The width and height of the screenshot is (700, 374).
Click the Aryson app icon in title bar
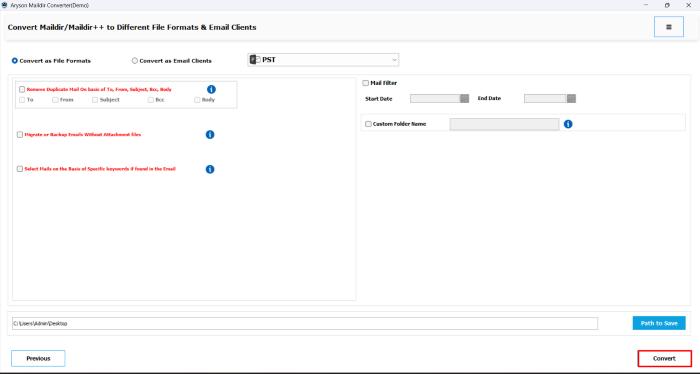[4, 5]
